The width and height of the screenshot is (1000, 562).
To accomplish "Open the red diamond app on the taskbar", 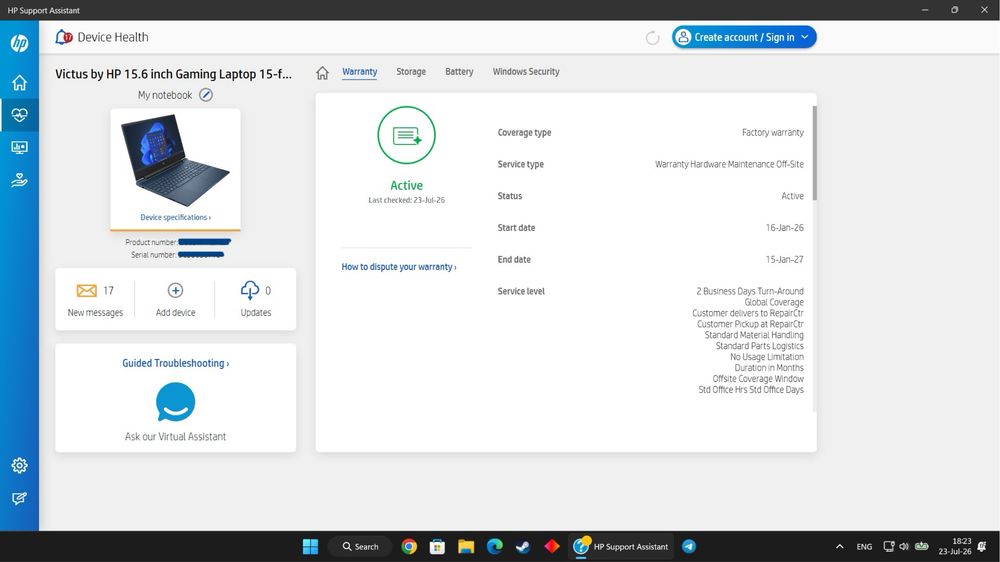I will pyautogui.click(x=552, y=547).
